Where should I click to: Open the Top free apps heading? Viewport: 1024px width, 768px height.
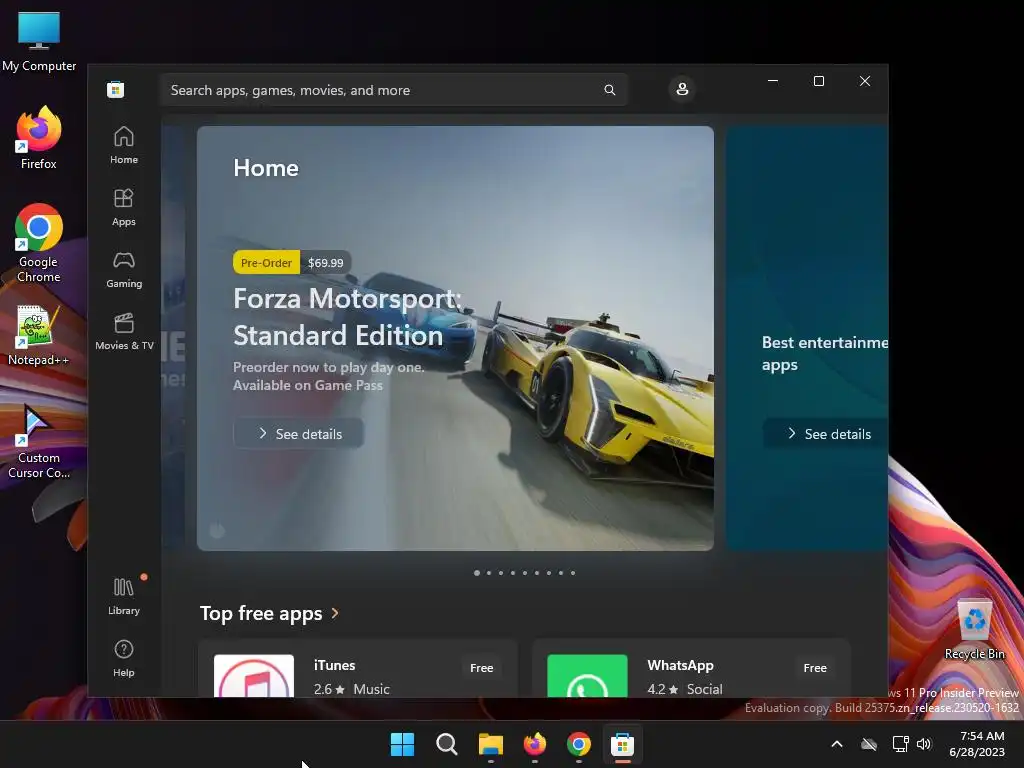(x=261, y=613)
